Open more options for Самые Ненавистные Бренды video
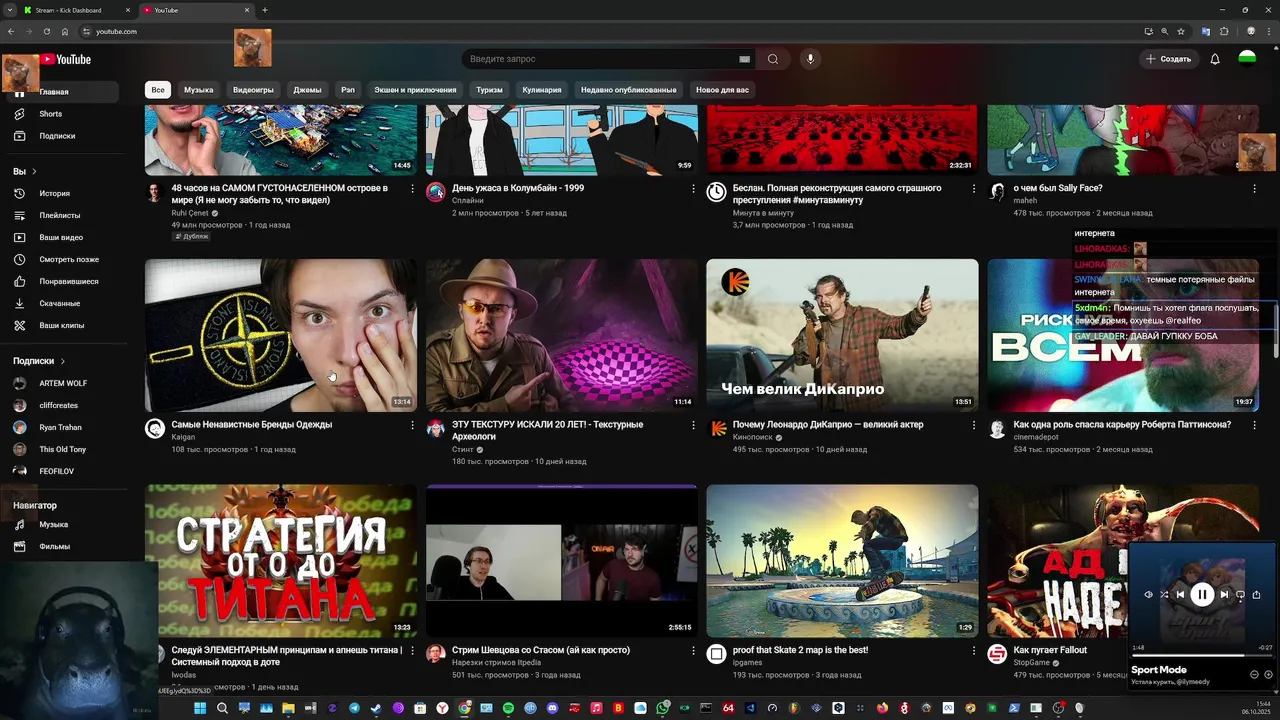The image size is (1280, 720). point(411,426)
